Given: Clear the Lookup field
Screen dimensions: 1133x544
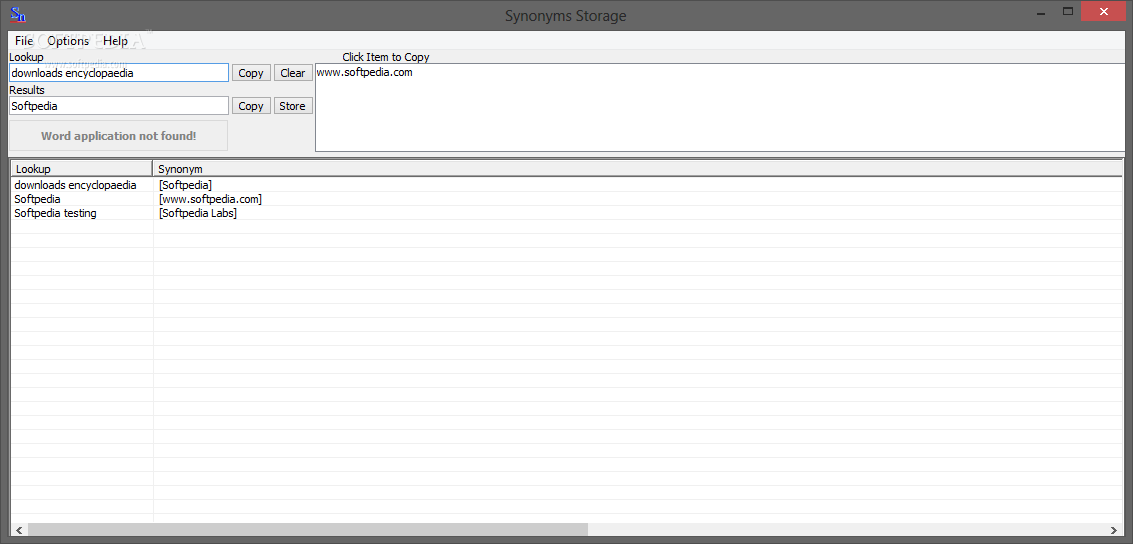Looking at the screenshot, I should (x=293, y=73).
